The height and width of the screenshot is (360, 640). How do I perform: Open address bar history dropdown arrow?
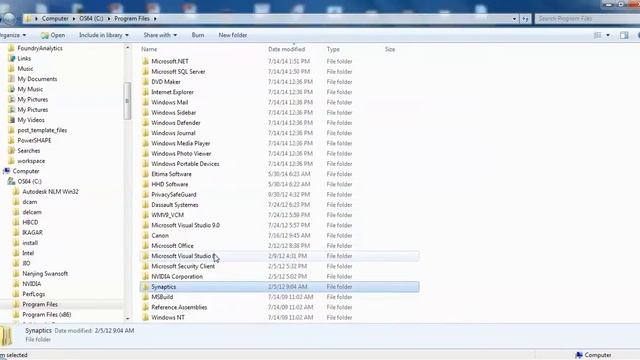click(x=514, y=19)
